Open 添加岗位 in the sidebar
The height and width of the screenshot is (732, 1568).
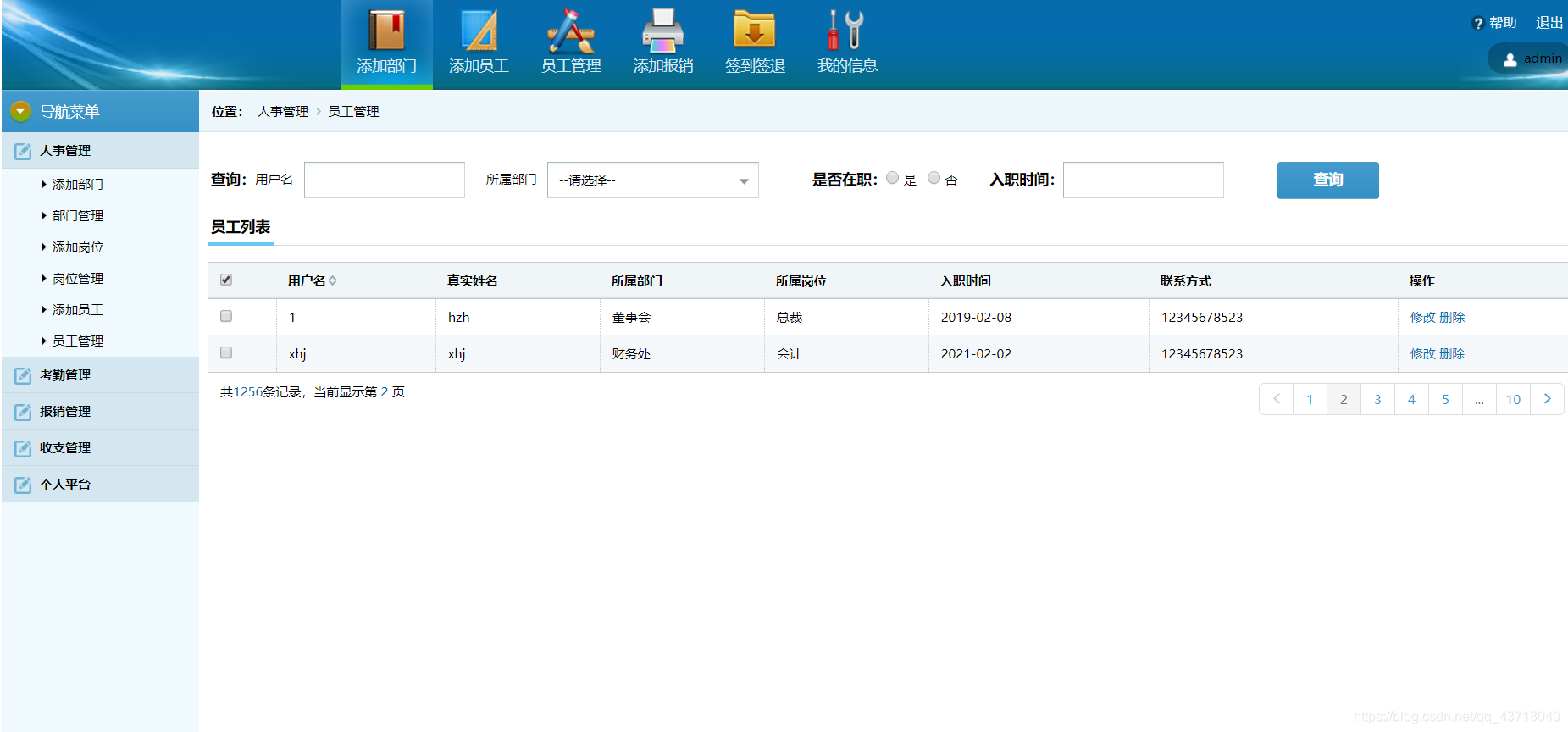pyautogui.click(x=78, y=247)
